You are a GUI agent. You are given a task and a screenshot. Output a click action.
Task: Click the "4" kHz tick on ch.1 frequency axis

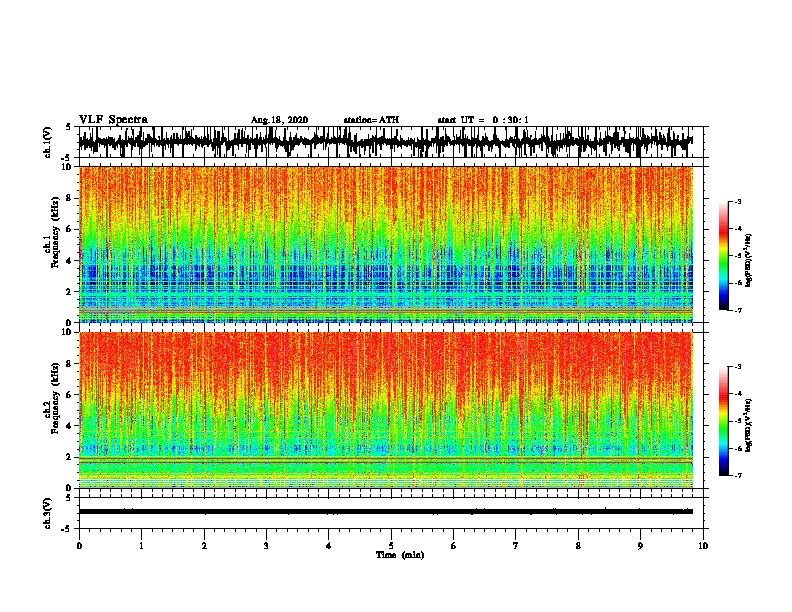[69, 261]
